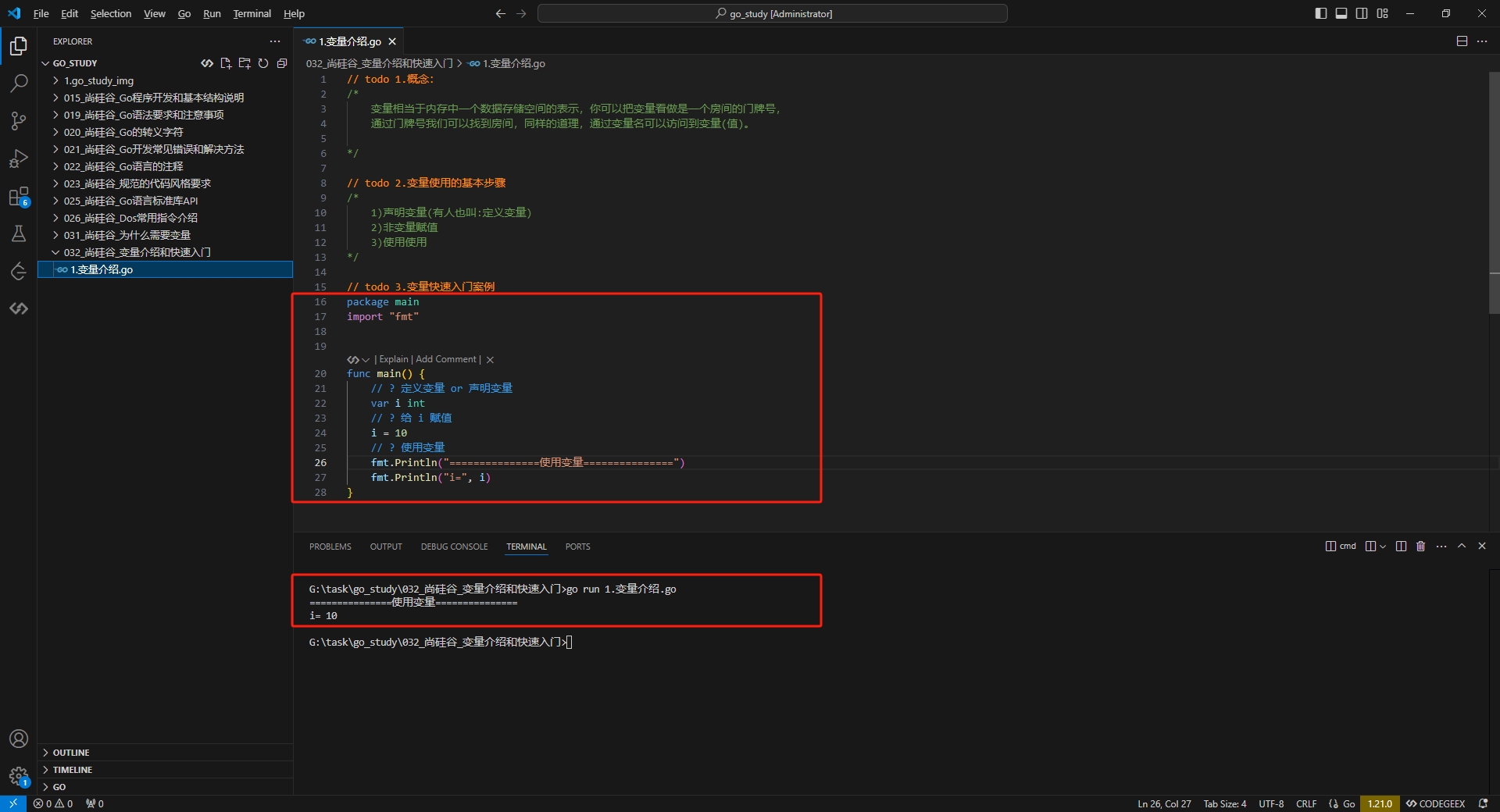Open the Testing flask view

click(x=19, y=233)
